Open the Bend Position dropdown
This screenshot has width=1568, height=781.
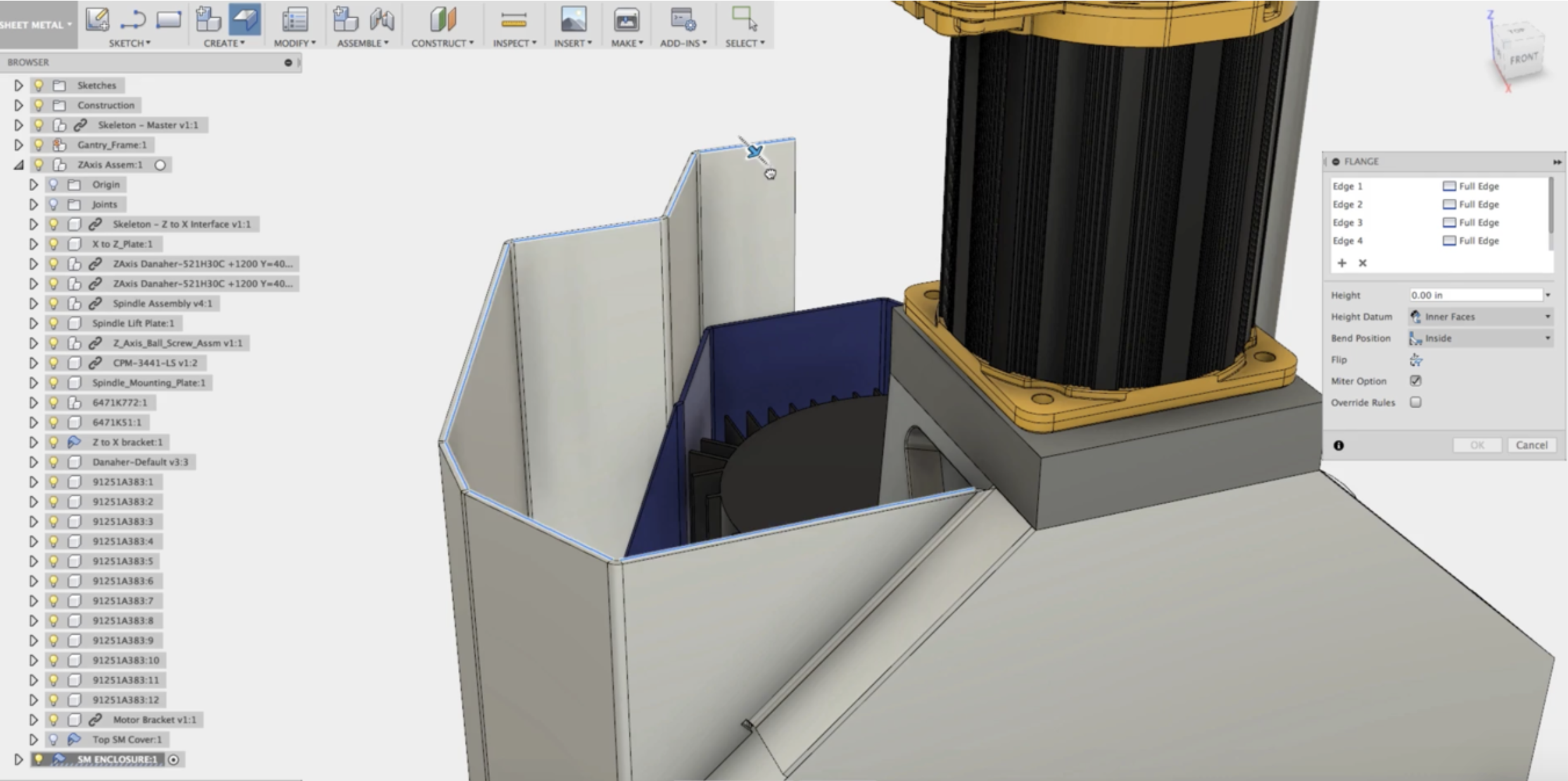tap(1481, 338)
